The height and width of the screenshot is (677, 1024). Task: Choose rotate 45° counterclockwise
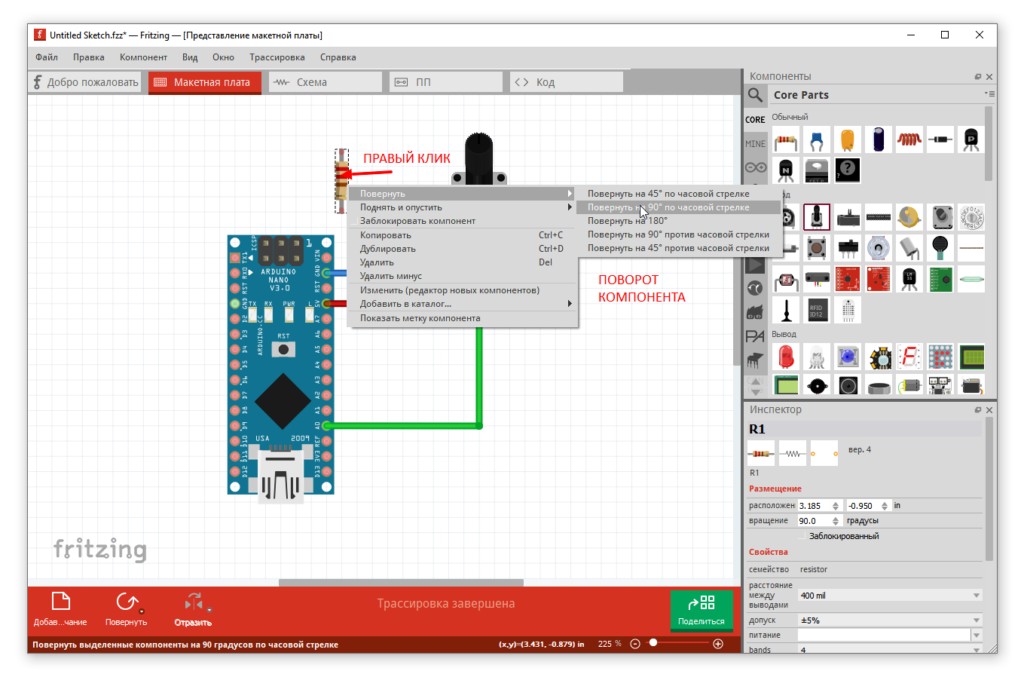679,248
